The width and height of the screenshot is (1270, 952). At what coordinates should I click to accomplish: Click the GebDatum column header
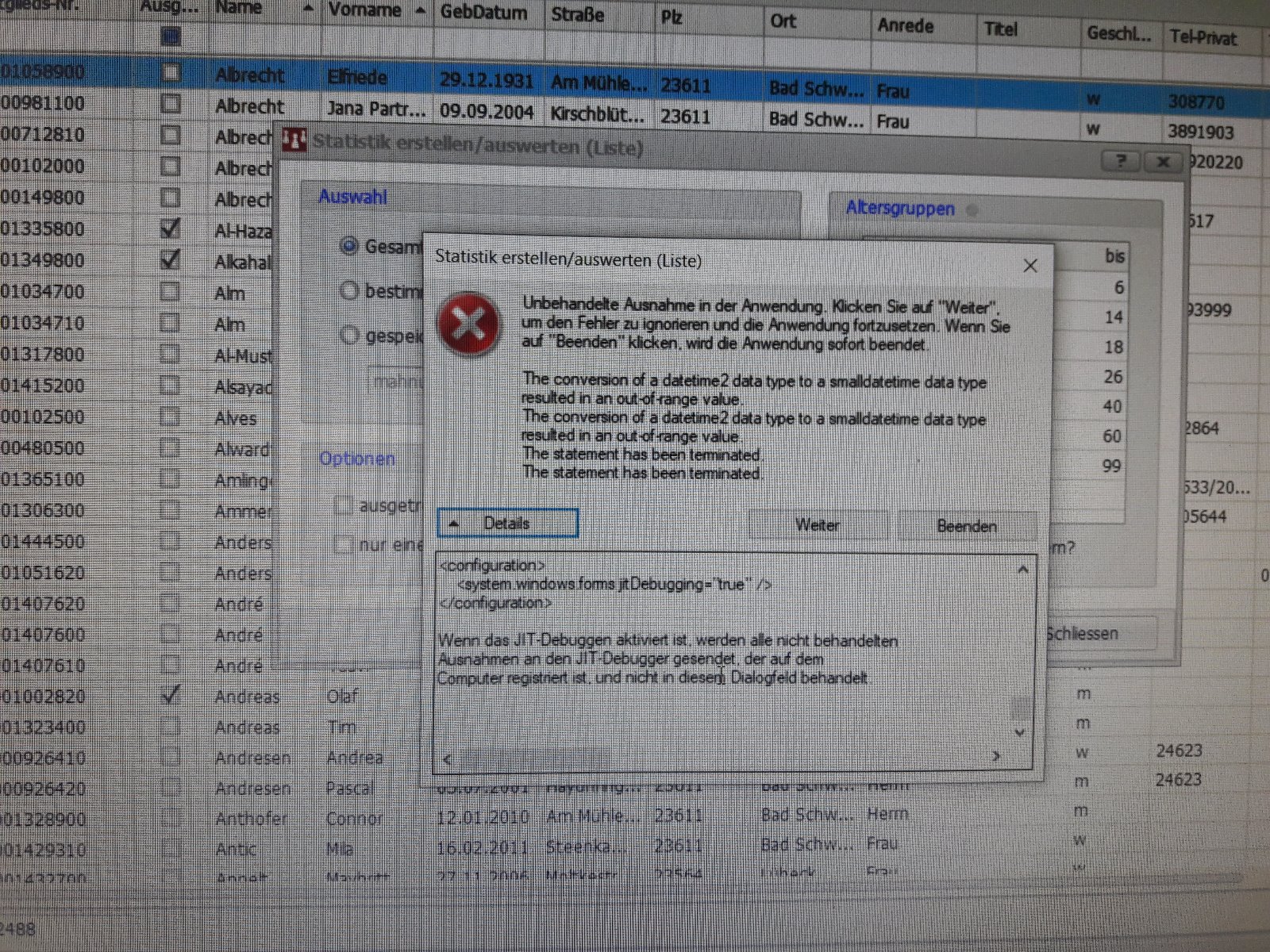pyautogui.click(x=483, y=12)
